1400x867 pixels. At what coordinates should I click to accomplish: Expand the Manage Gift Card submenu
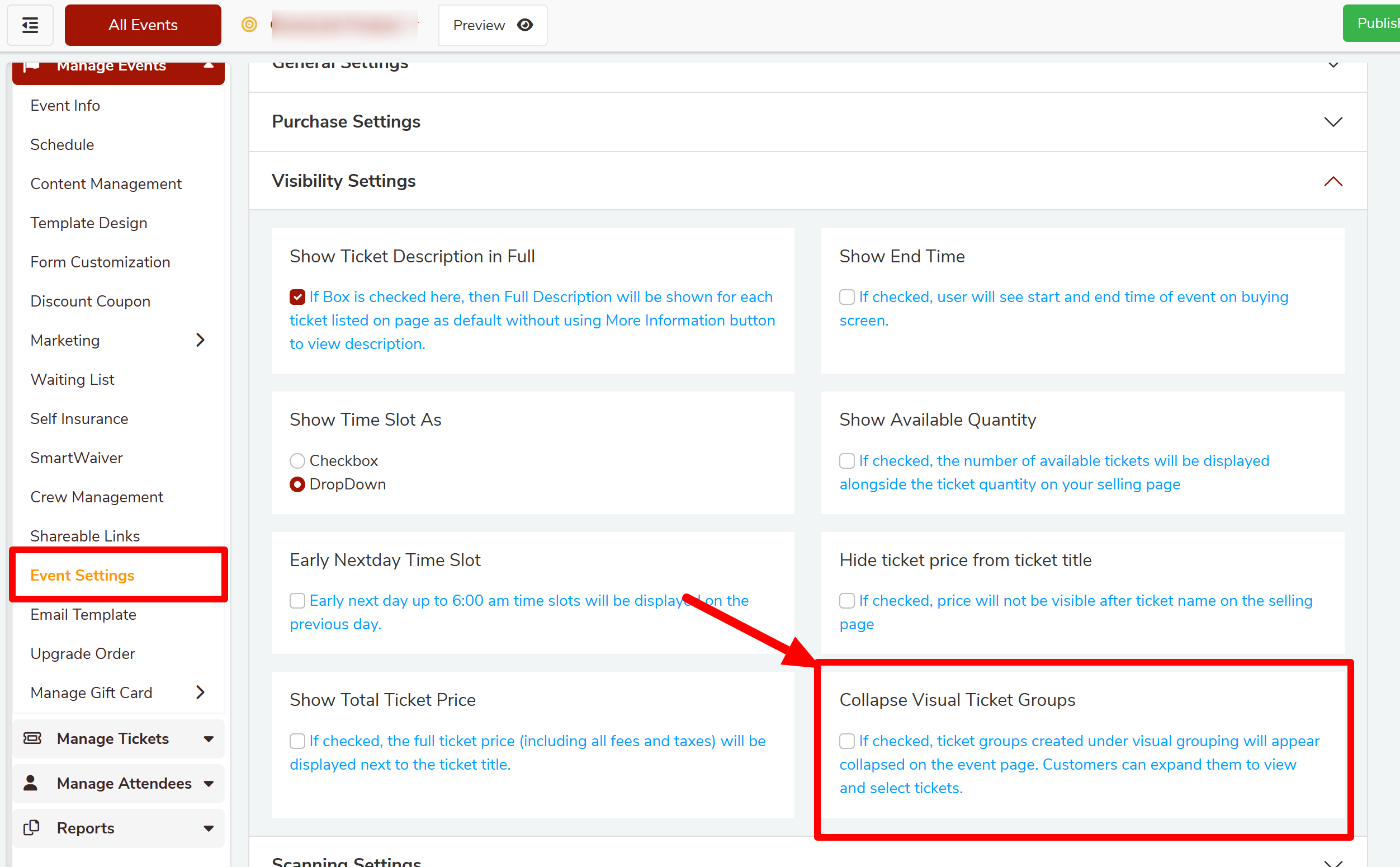coord(200,692)
